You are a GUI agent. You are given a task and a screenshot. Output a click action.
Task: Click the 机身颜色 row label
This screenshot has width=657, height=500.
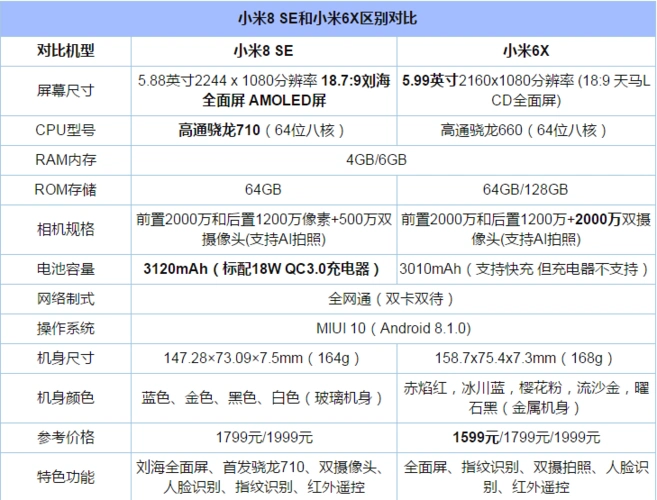coord(66,397)
